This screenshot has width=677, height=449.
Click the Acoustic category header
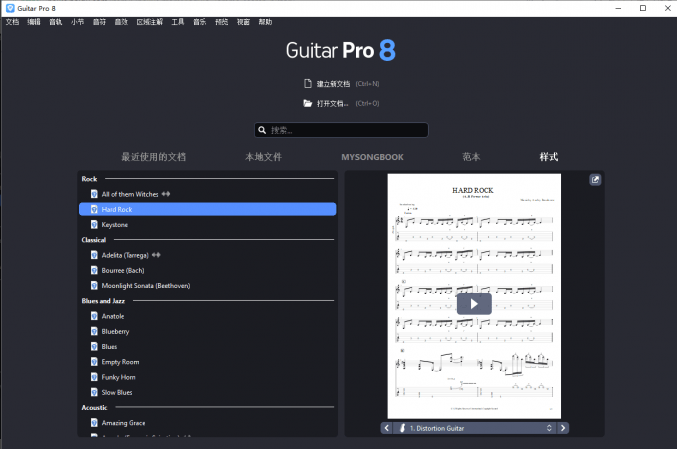coord(94,408)
